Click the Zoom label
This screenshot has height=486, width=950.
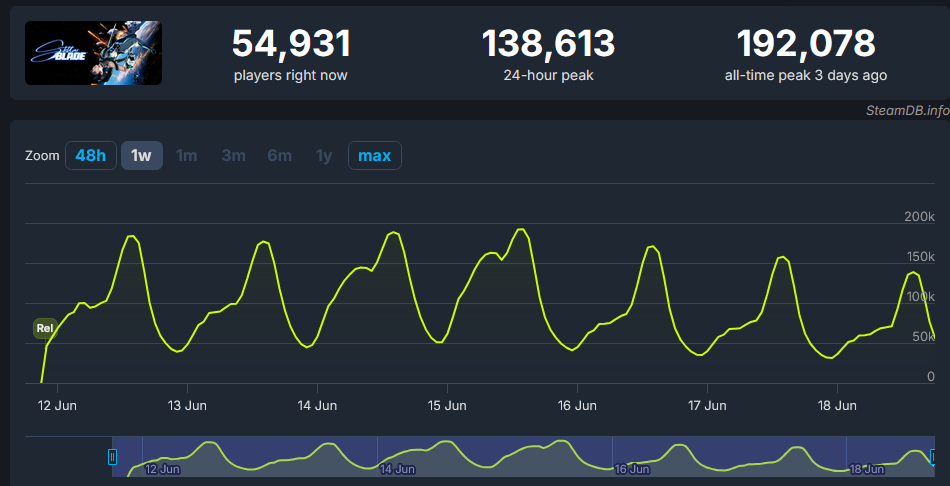(x=42, y=156)
